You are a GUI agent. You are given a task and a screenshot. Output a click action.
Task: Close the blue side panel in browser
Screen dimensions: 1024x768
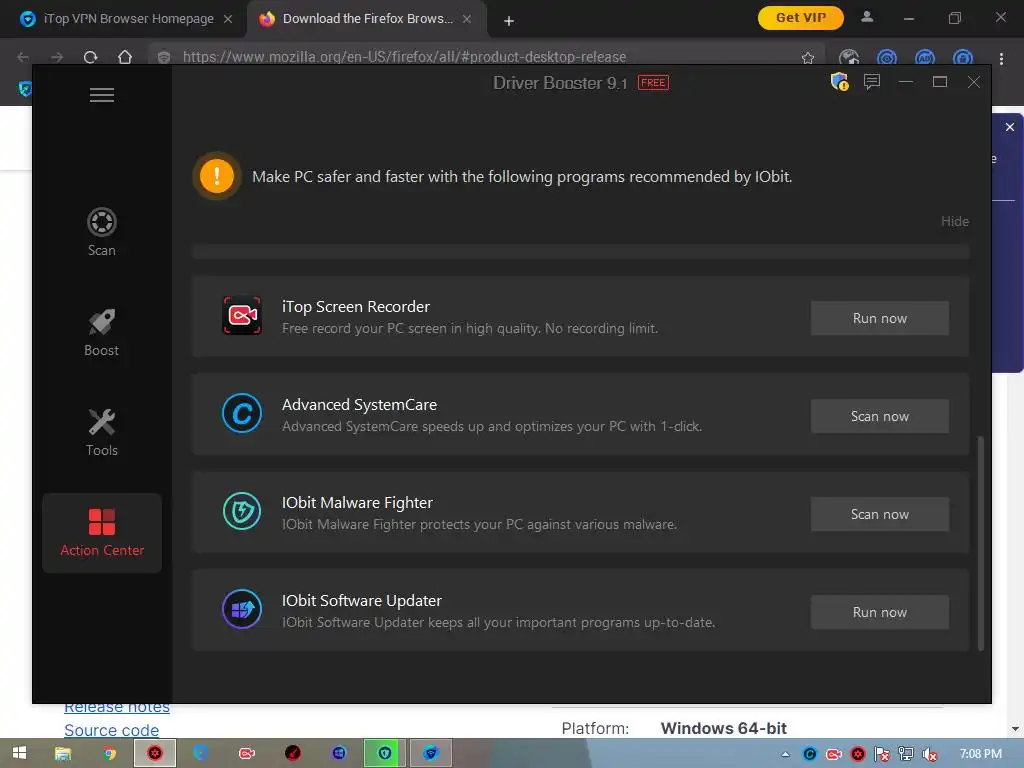pos(1010,127)
